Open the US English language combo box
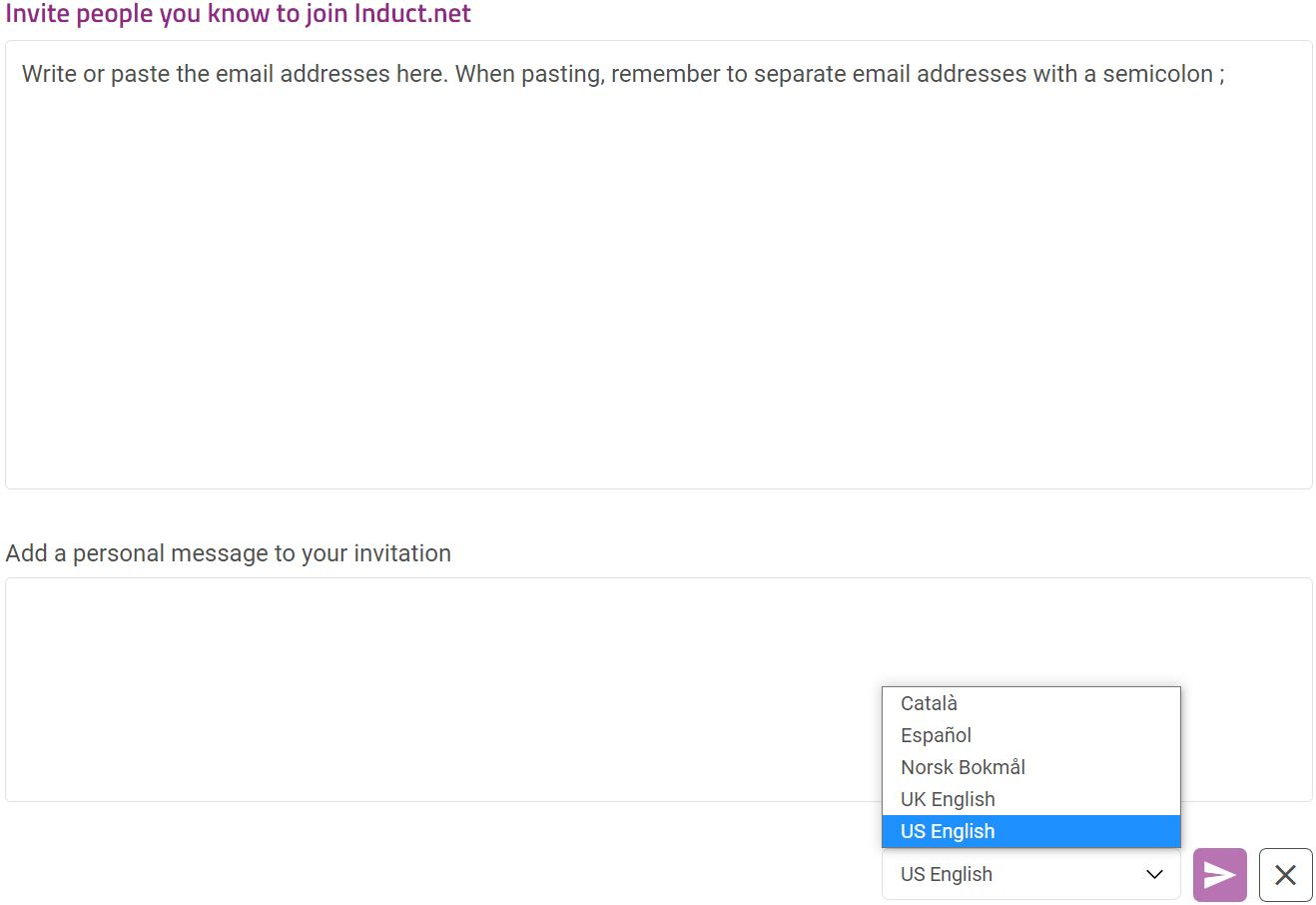The height and width of the screenshot is (905, 1316). coord(1030,874)
